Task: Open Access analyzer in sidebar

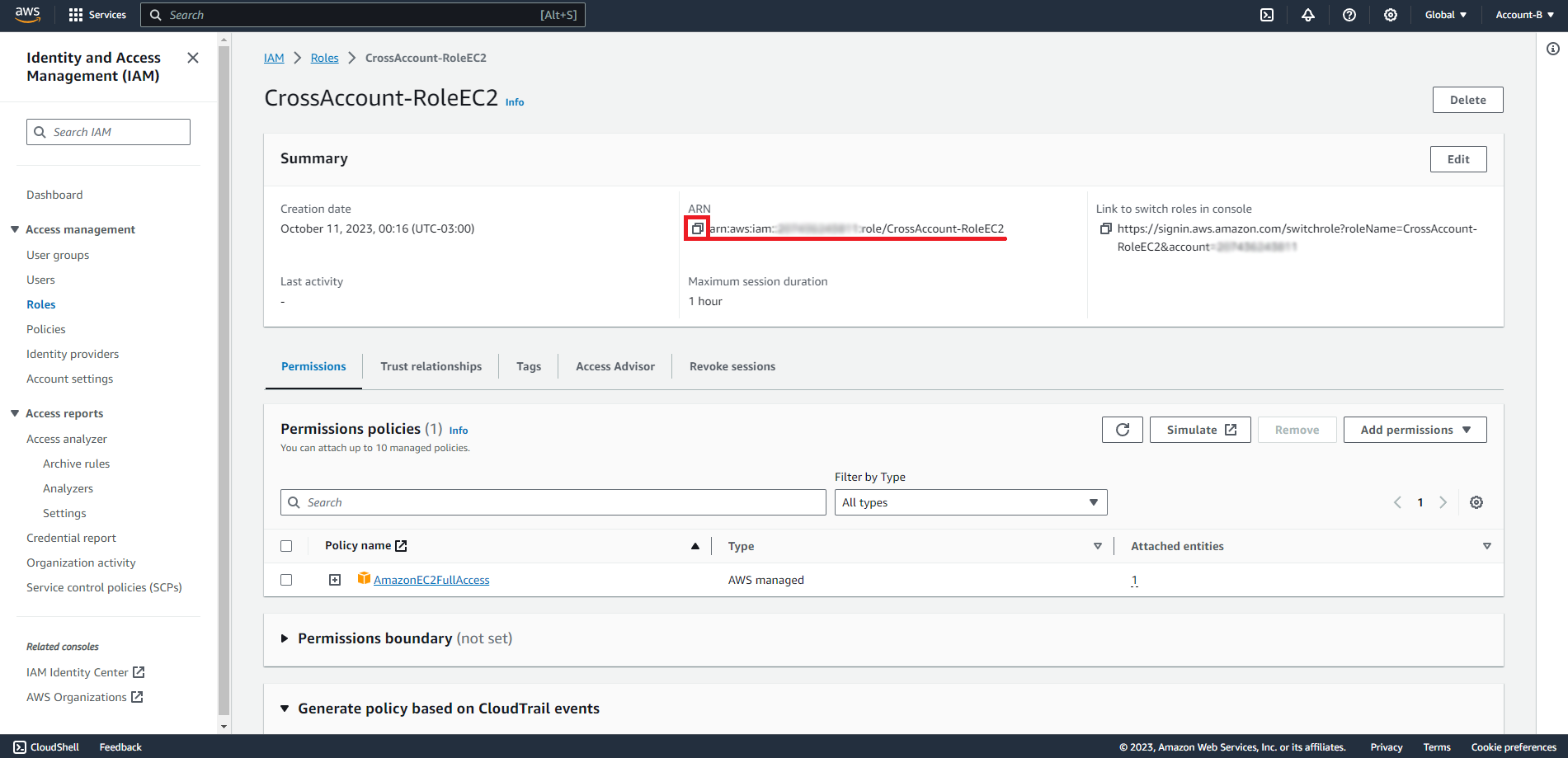Action: pos(67,439)
